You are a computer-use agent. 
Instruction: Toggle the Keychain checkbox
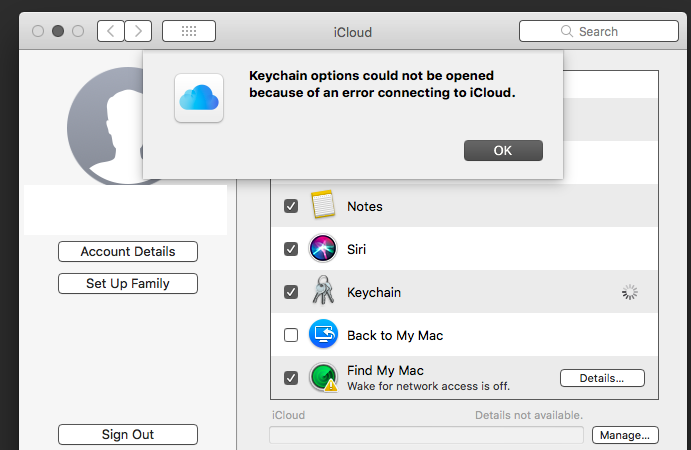click(291, 292)
